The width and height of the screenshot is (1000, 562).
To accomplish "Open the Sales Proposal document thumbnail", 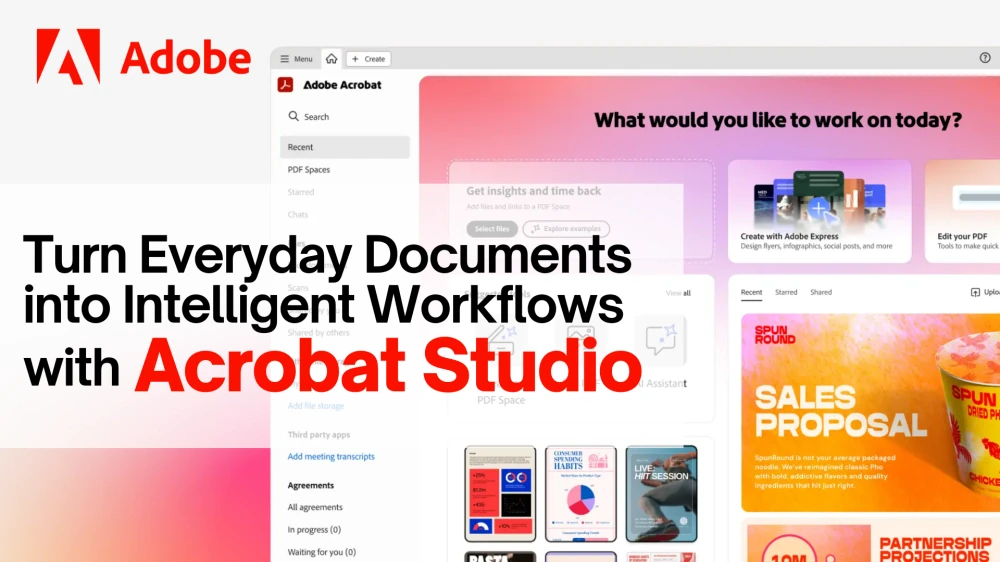I will coord(871,413).
